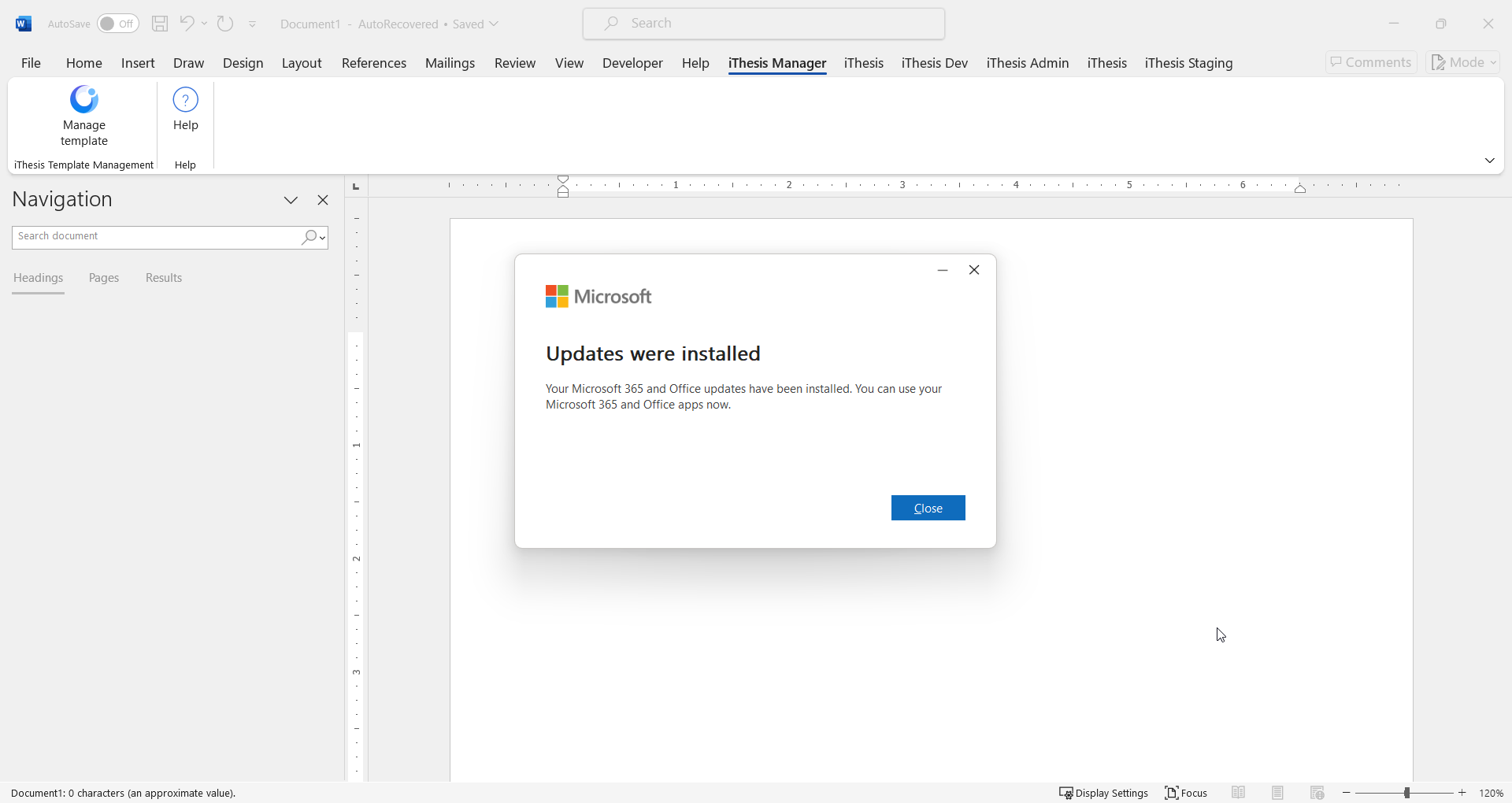Open the Mode dropdown
This screenshot has height=803, width=1512.
coord(1463,62)
